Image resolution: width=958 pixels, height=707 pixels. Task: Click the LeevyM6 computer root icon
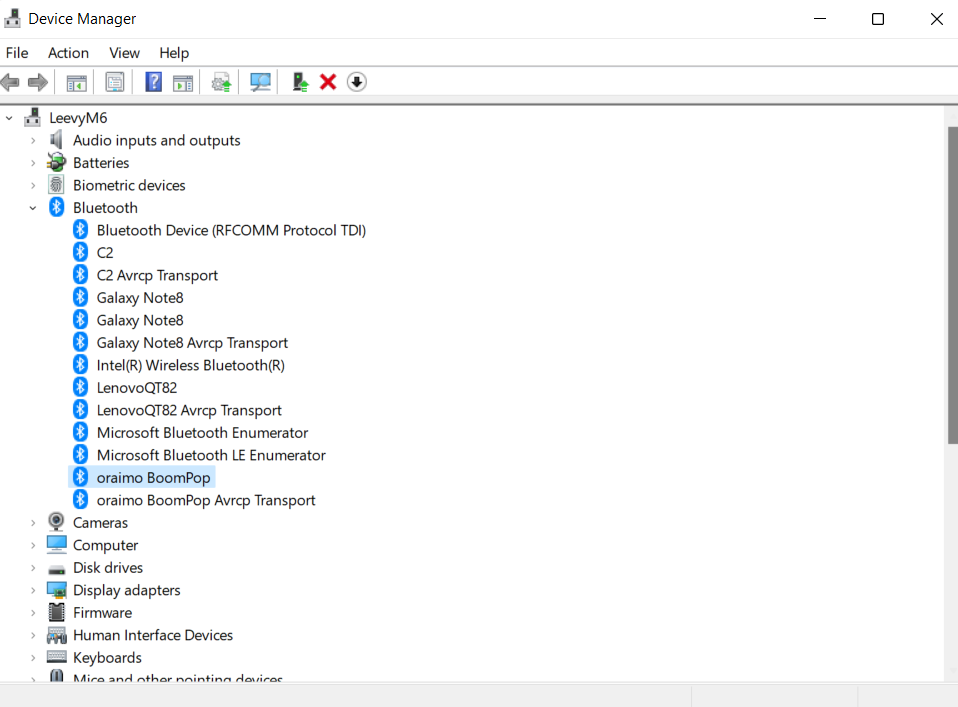33,117
